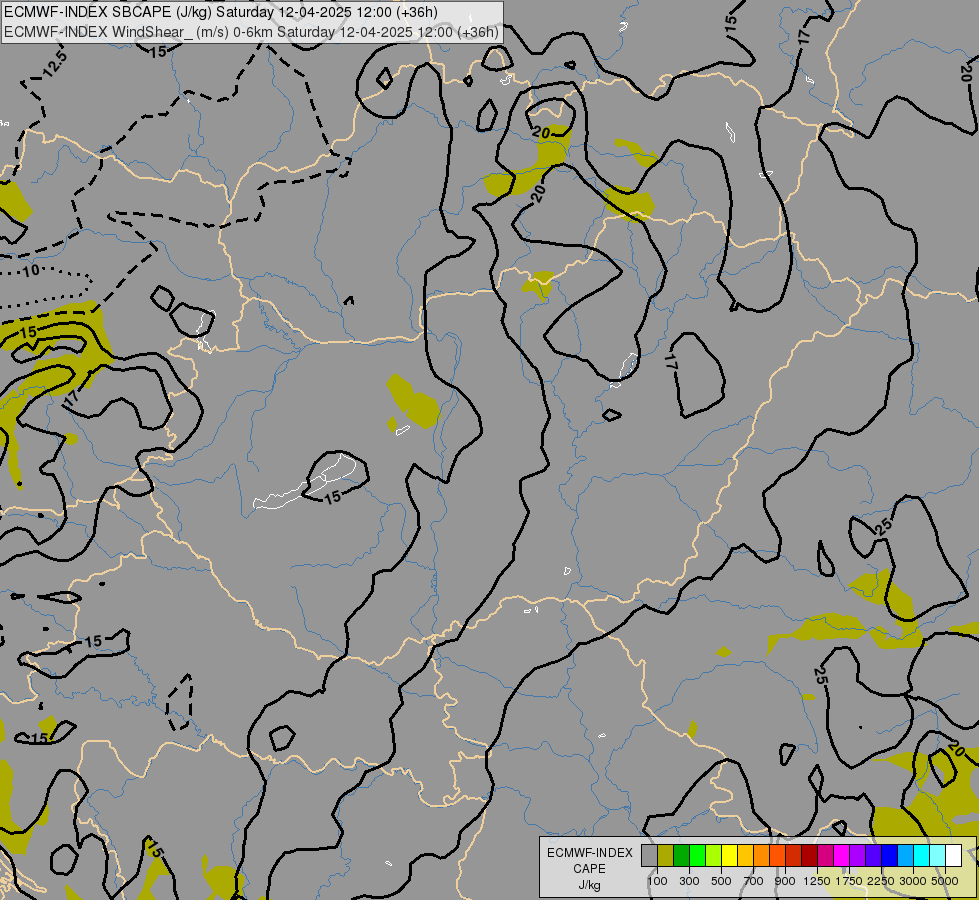Click the legend value 900
The height and width of the screenshot is (900, 979).
(x=785, y=881)
